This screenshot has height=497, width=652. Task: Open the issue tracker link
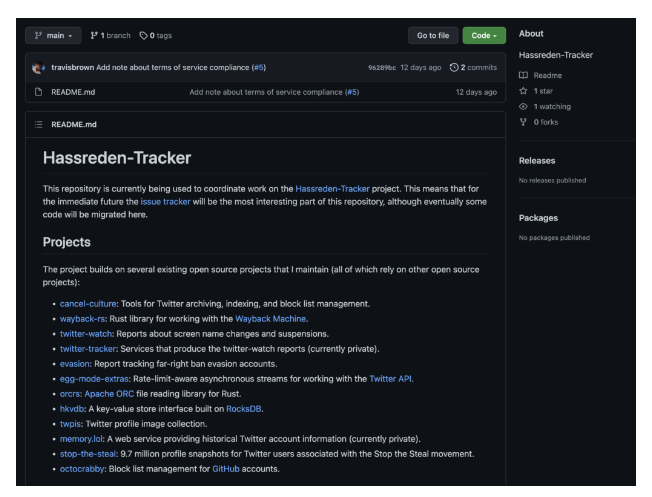coord(165,201)
